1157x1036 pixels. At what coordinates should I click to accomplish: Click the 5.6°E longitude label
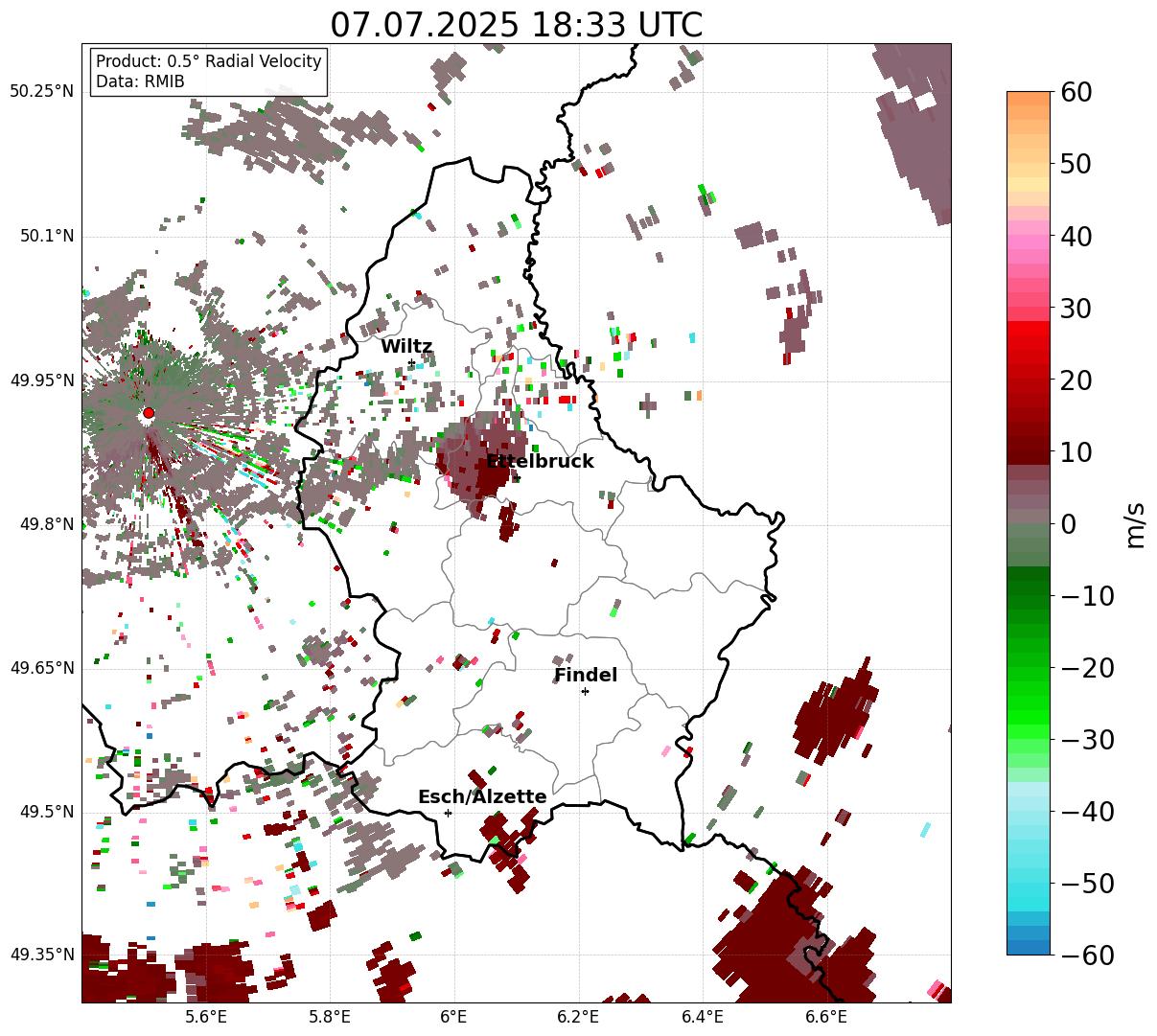pos(206,1017)
